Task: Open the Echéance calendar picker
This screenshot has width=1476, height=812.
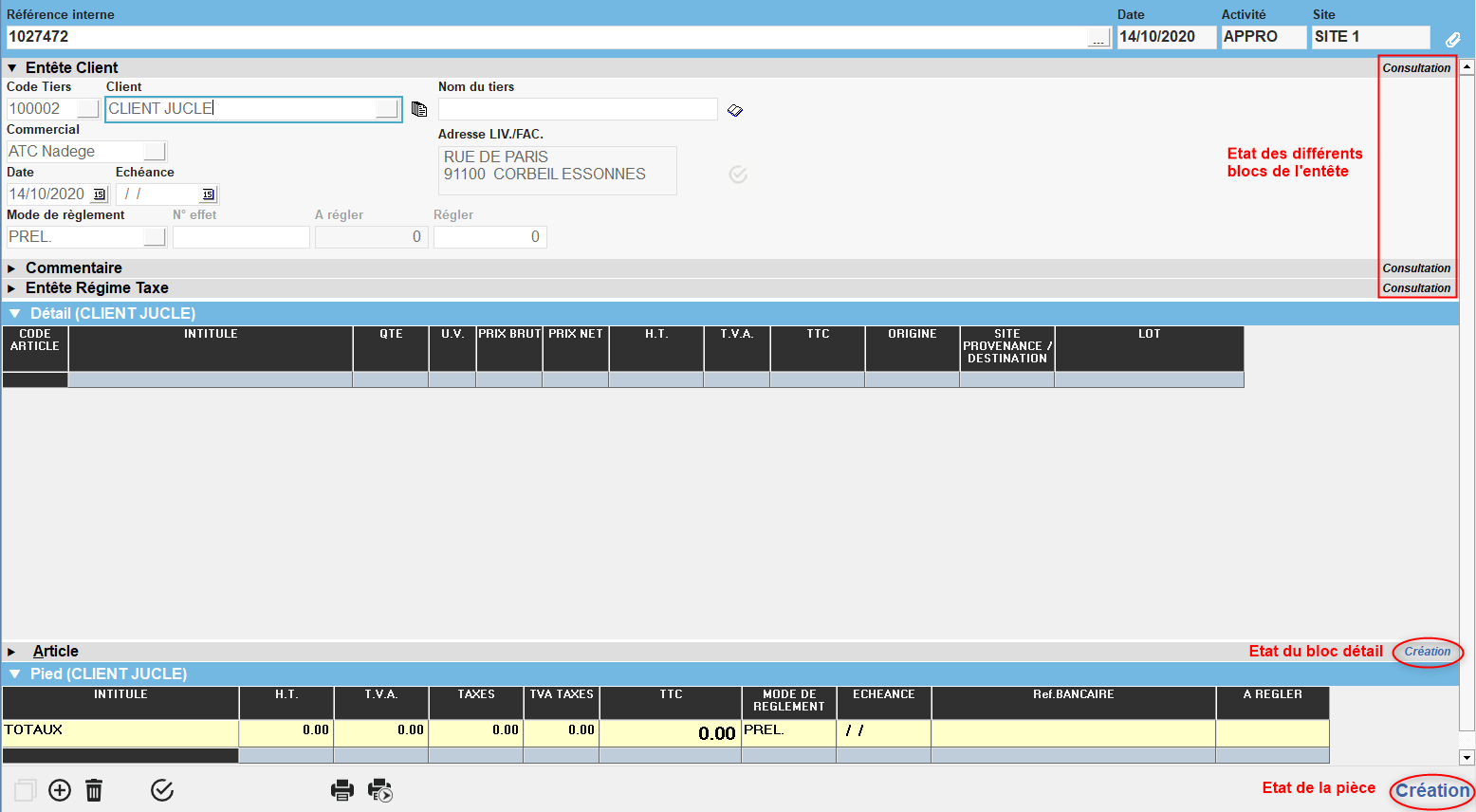Action: coord(208,194)
